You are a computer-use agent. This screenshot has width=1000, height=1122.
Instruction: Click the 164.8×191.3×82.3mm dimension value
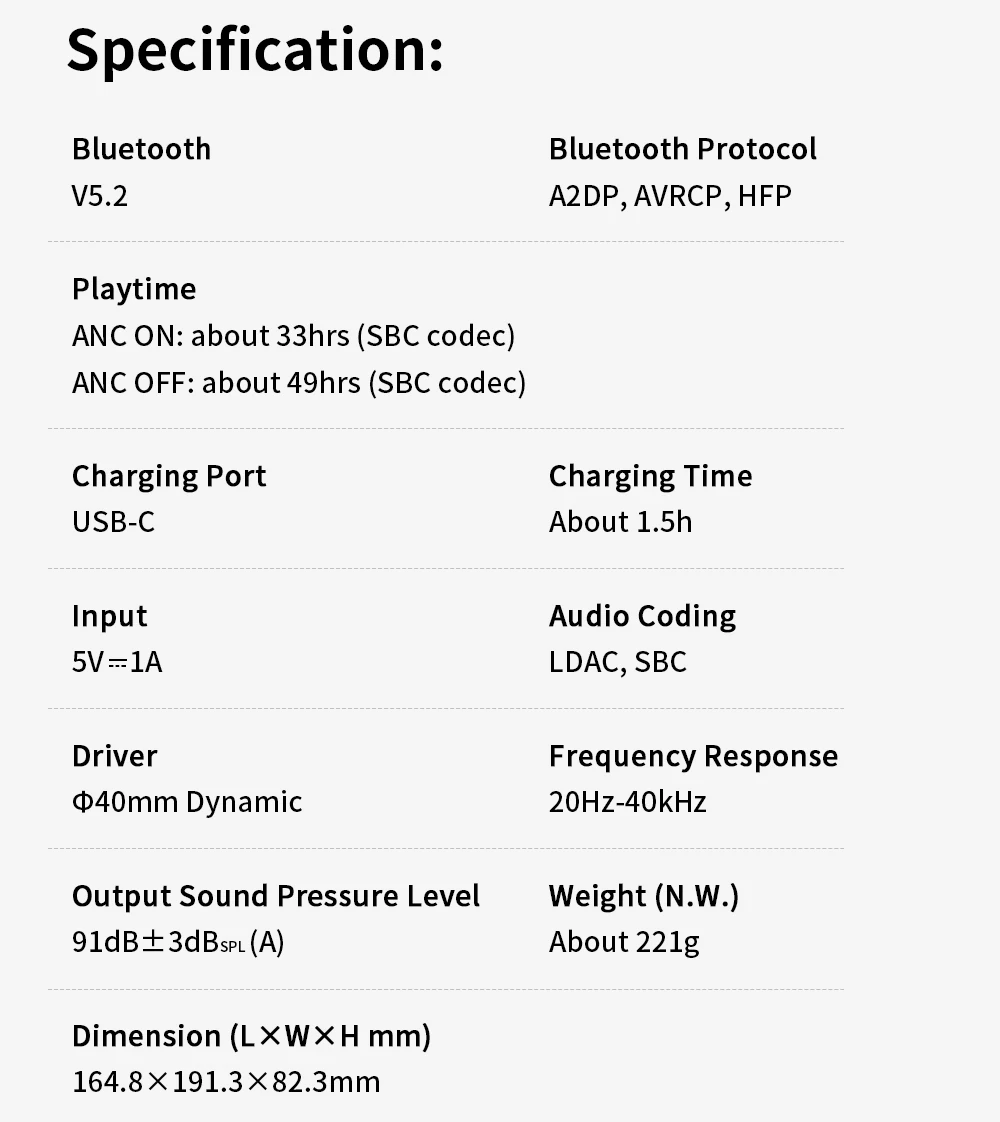click(x=226, y=1082)
